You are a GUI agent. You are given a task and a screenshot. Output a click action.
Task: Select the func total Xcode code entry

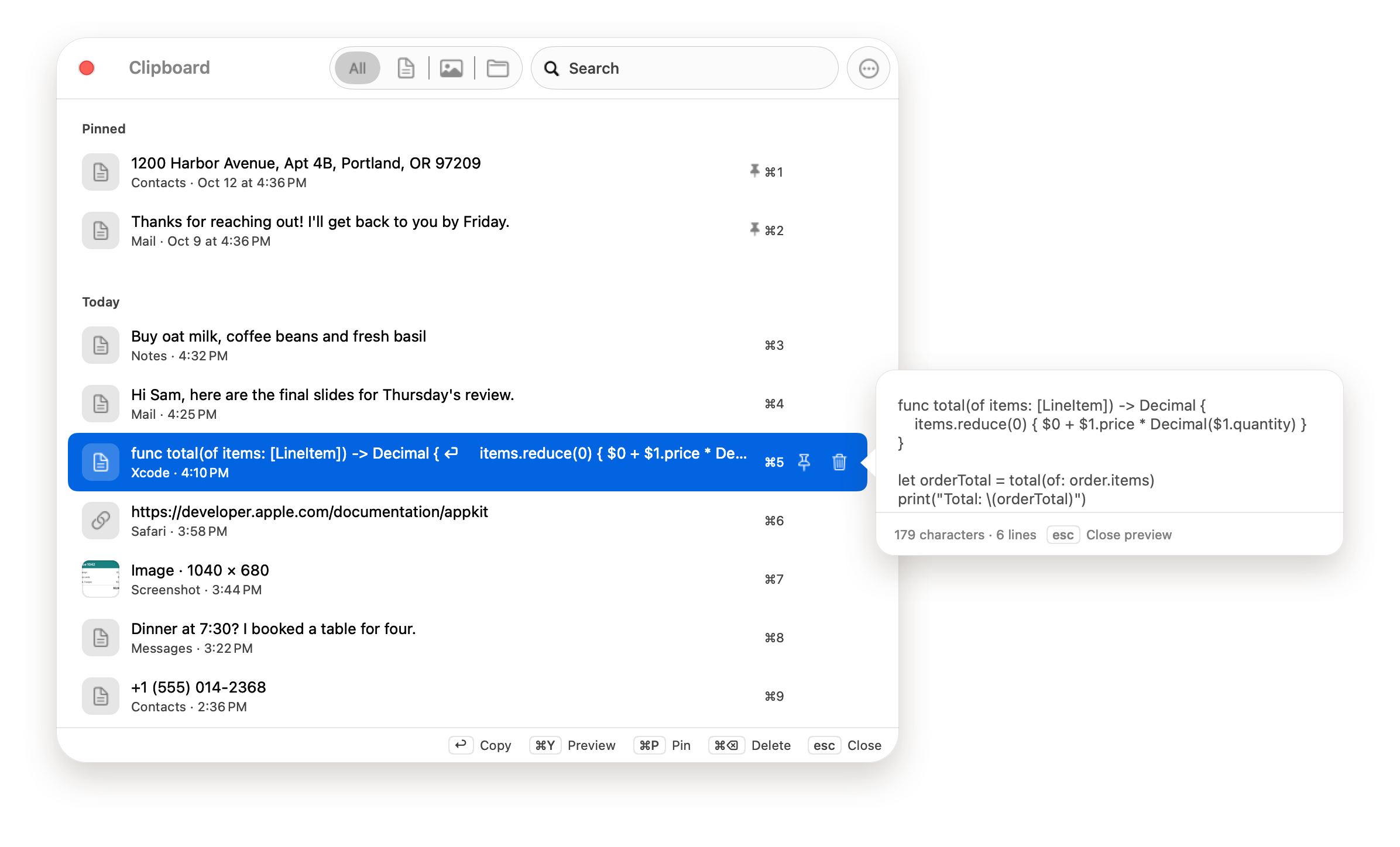[467, 462]
